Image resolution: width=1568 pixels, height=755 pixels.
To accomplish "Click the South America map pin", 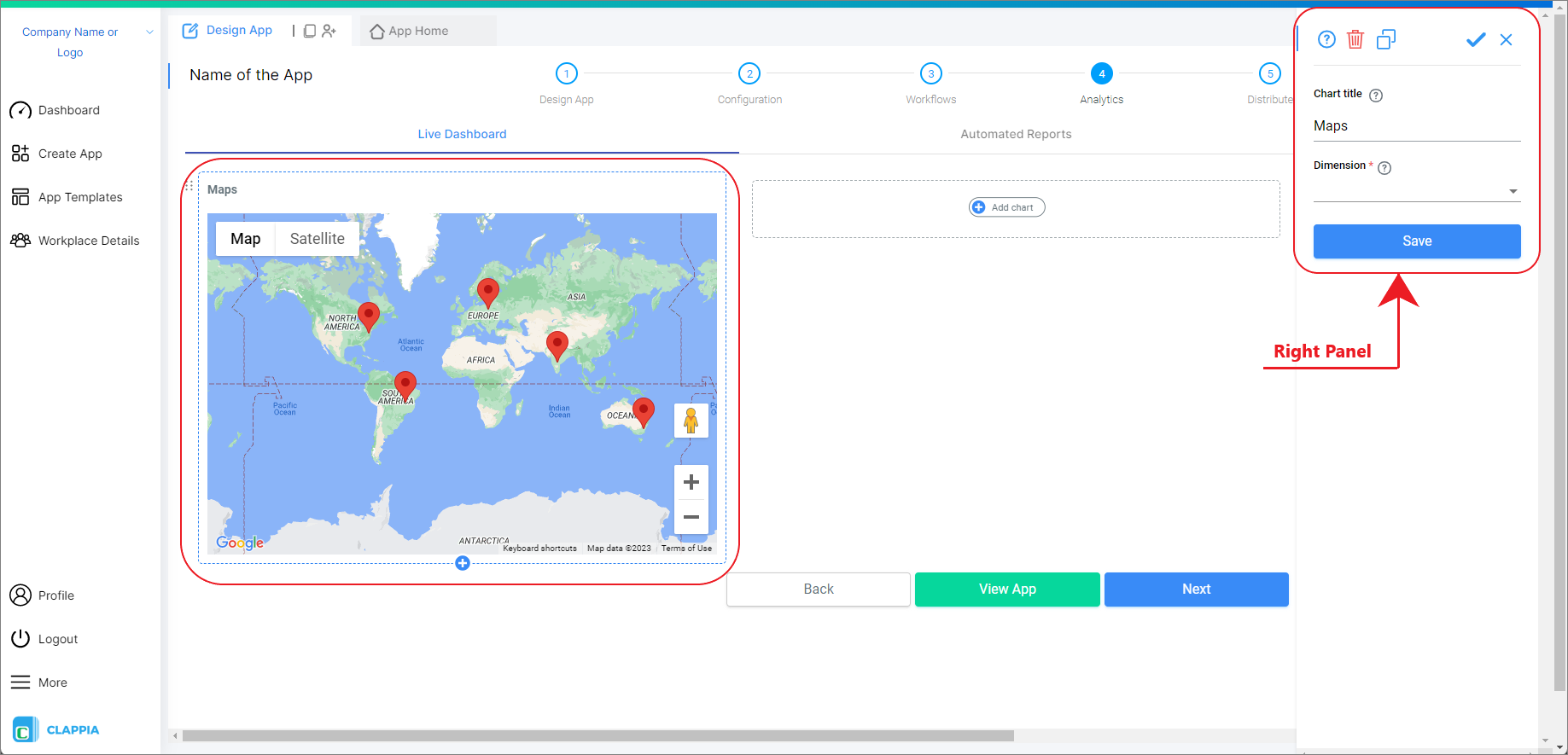I will click(x=405, y=386).
